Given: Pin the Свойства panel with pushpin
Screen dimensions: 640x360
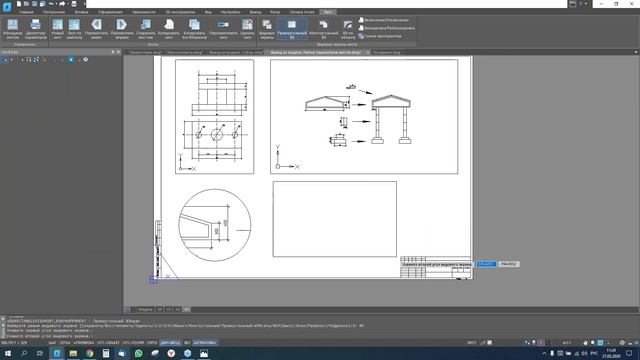Looking at the screenshot, I should (113, 52).
